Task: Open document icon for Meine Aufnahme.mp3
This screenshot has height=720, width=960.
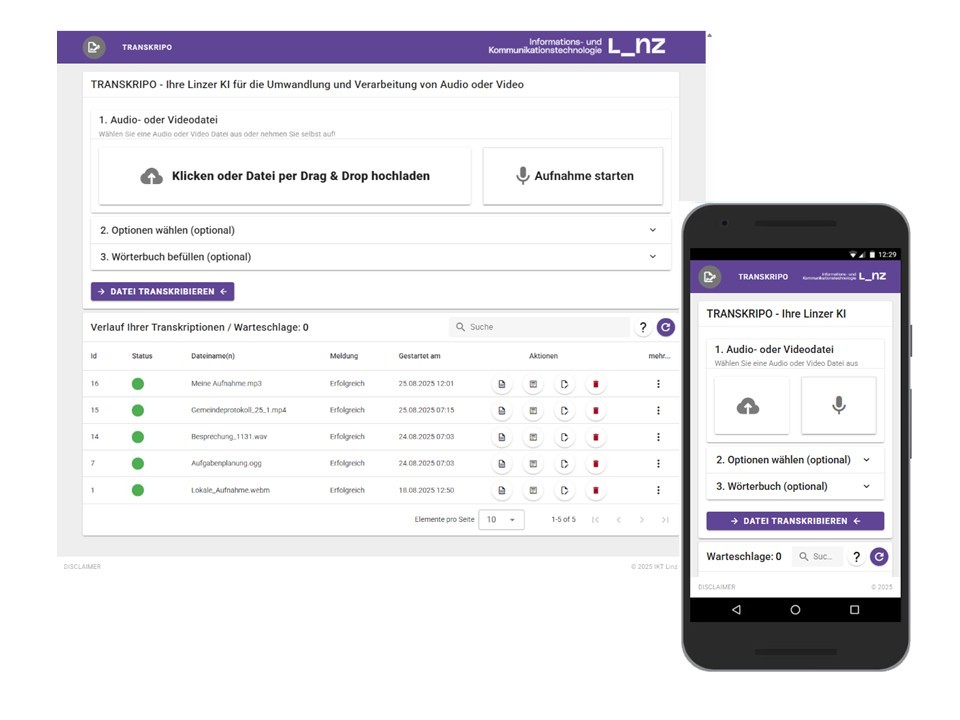Action: [x=501, y=384]
